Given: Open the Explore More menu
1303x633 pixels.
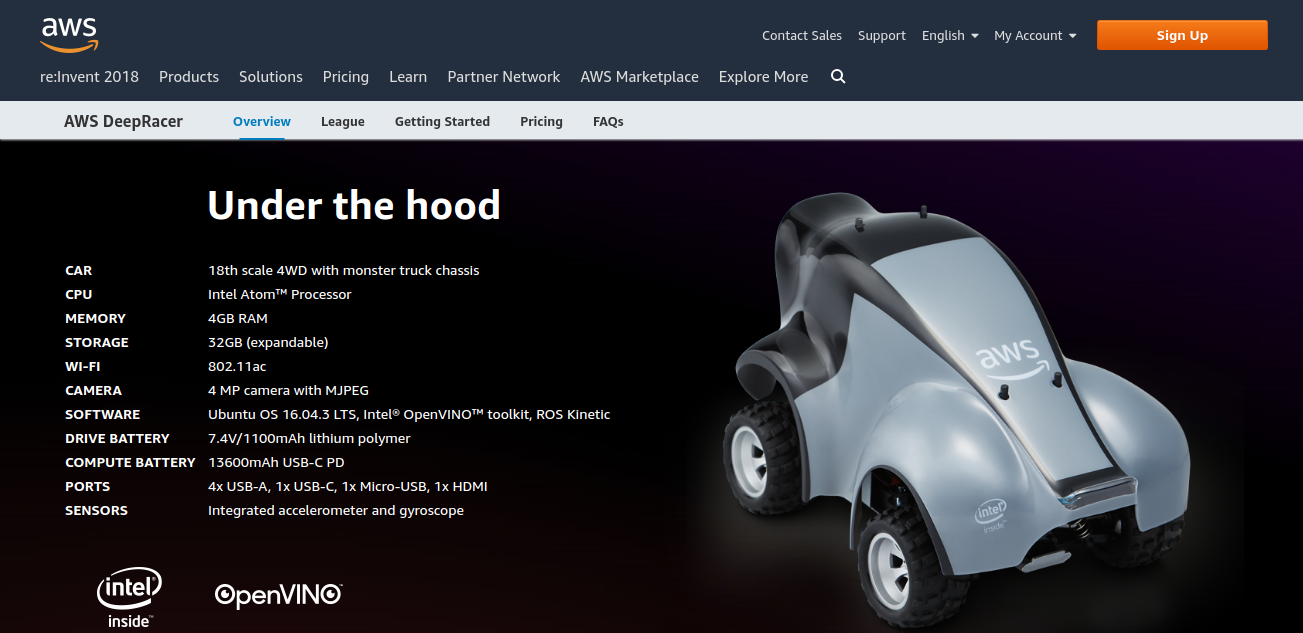Looking at the screenshot, I should pos(764,76).
